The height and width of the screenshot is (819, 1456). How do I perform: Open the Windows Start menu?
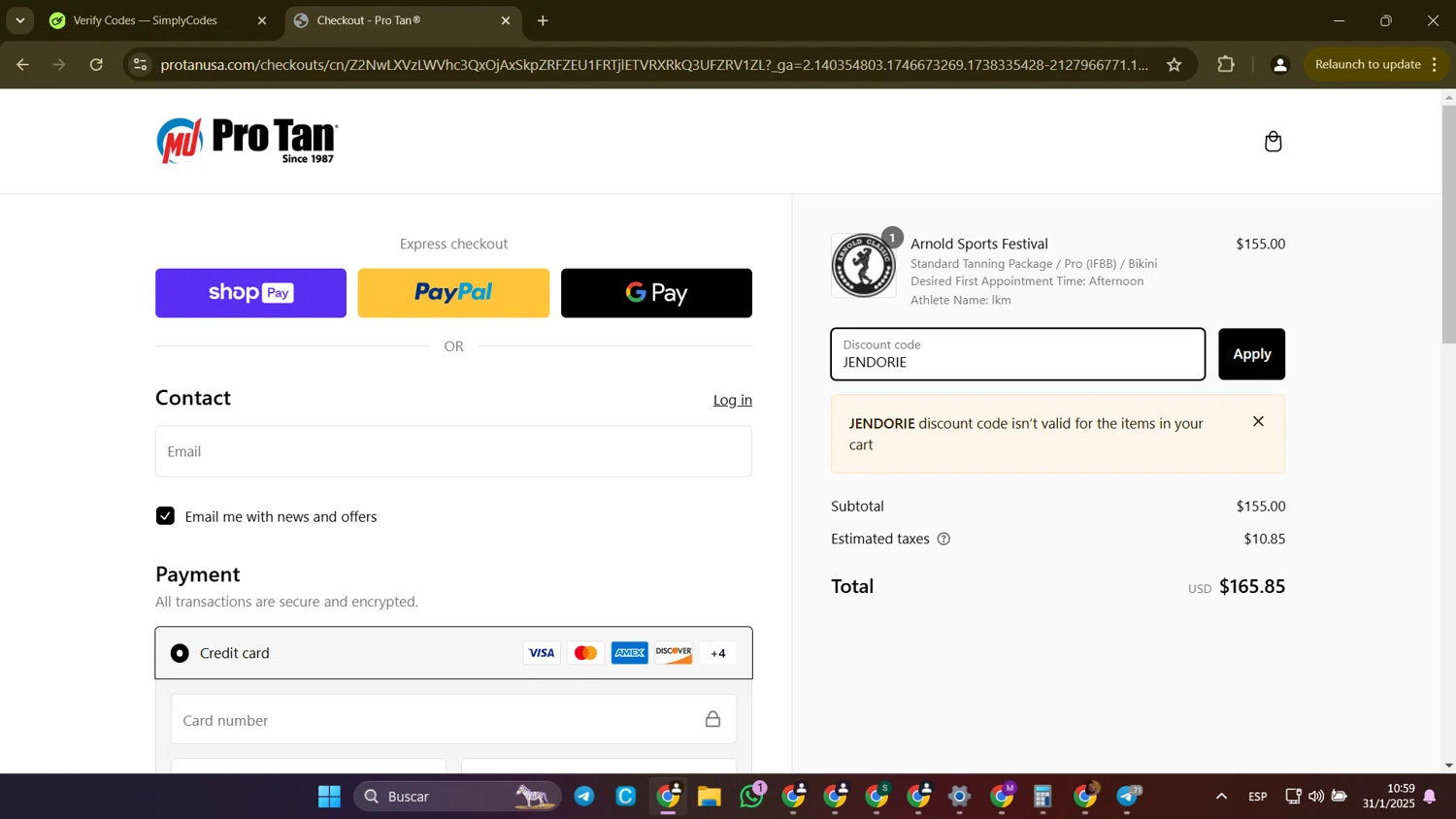pyautogui.click(x=329, y=797)
